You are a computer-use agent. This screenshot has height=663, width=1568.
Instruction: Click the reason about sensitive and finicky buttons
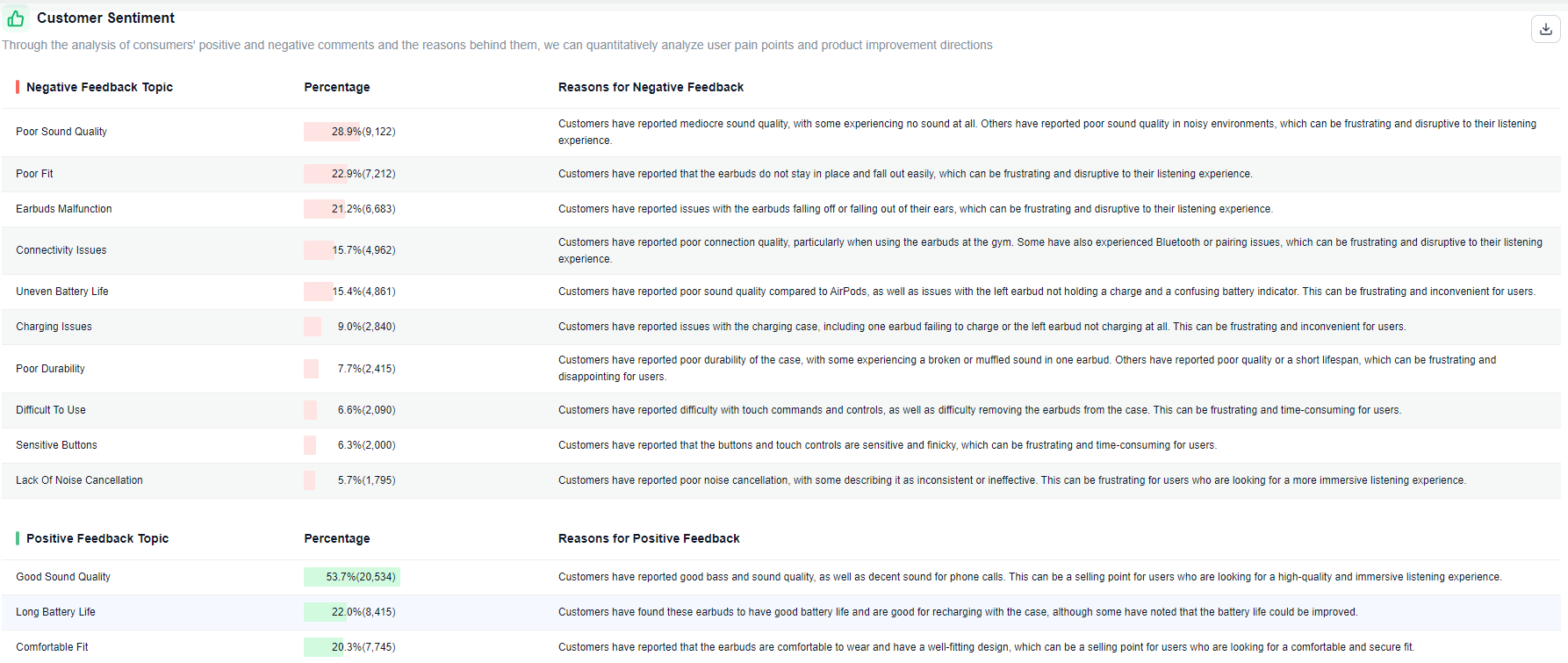[x=888, y=445]
